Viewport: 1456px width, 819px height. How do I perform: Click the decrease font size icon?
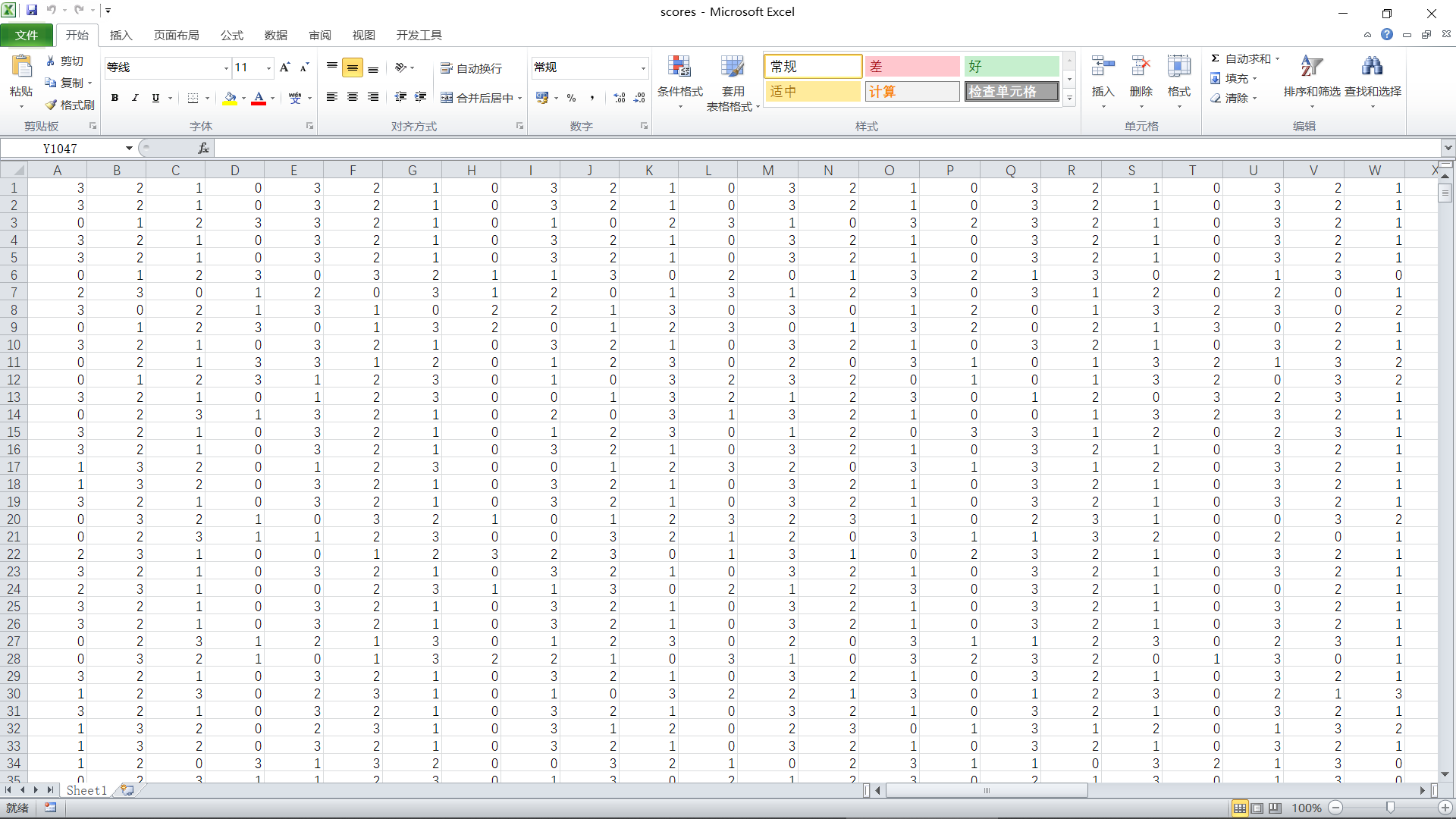[x=304, y=67]
